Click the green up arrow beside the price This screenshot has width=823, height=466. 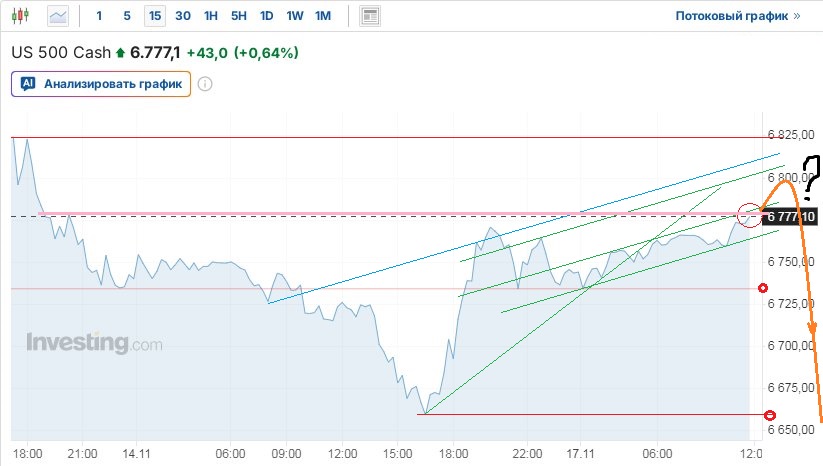pos(121,52)
